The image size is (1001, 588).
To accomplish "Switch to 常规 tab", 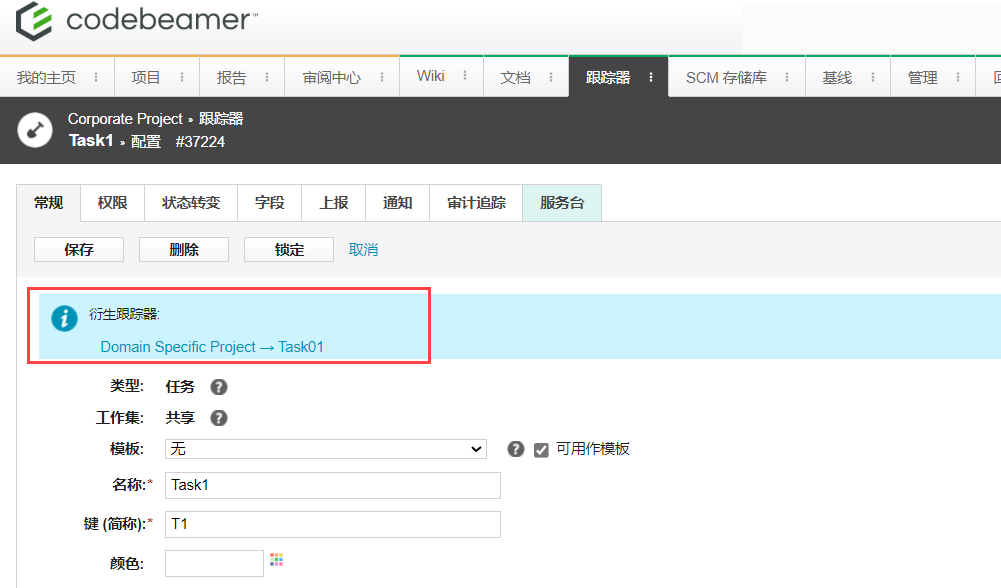I will 49,203.
